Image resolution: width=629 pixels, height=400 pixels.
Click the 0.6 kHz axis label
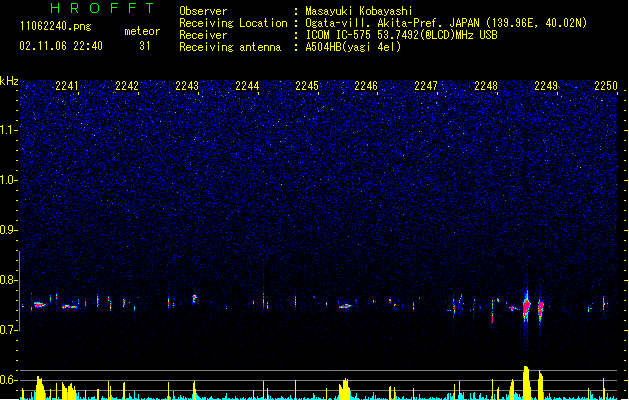click(x=8, y=380)
